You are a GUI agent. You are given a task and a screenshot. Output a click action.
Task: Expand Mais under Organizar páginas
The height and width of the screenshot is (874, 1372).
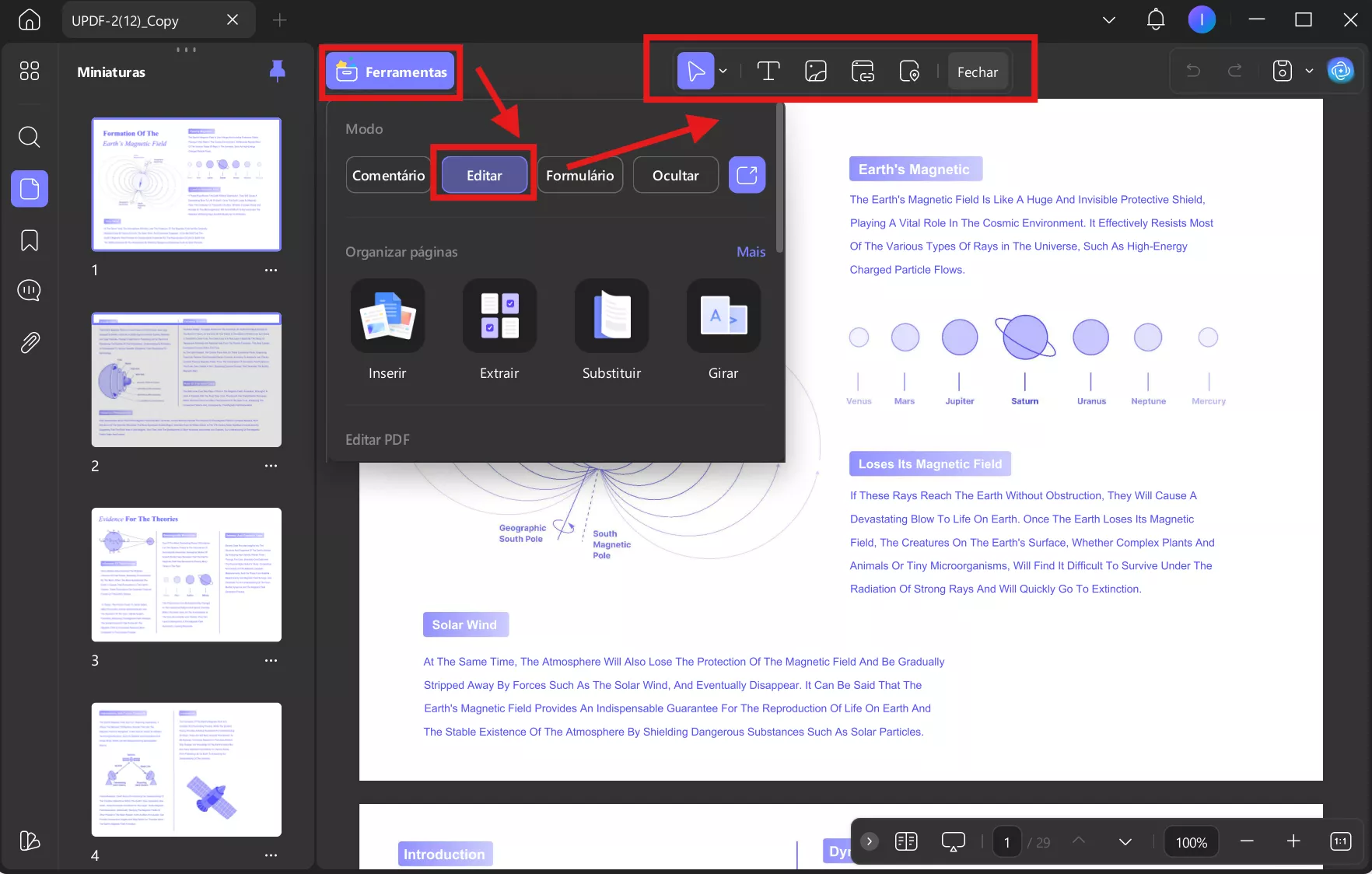[x=750, y=251]
